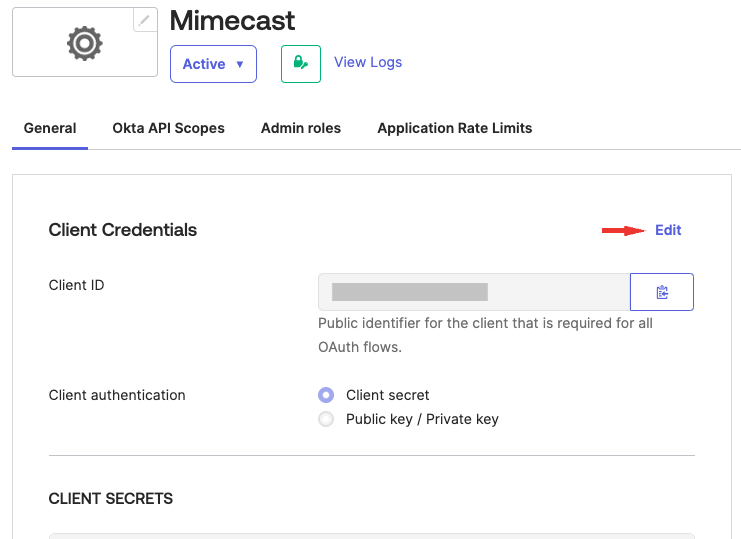741x539 pixels.
Task: Click the CLIENT SECRETS heading
Action: (111, 498)
